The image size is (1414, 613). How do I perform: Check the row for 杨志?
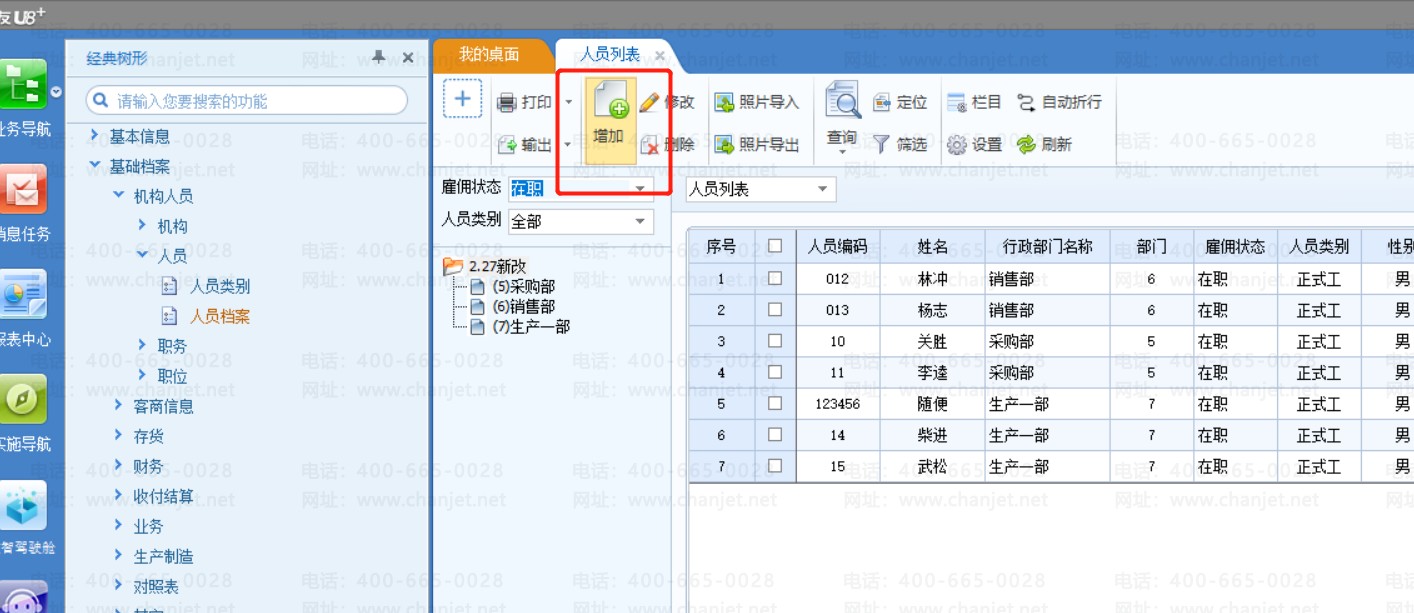775,310
